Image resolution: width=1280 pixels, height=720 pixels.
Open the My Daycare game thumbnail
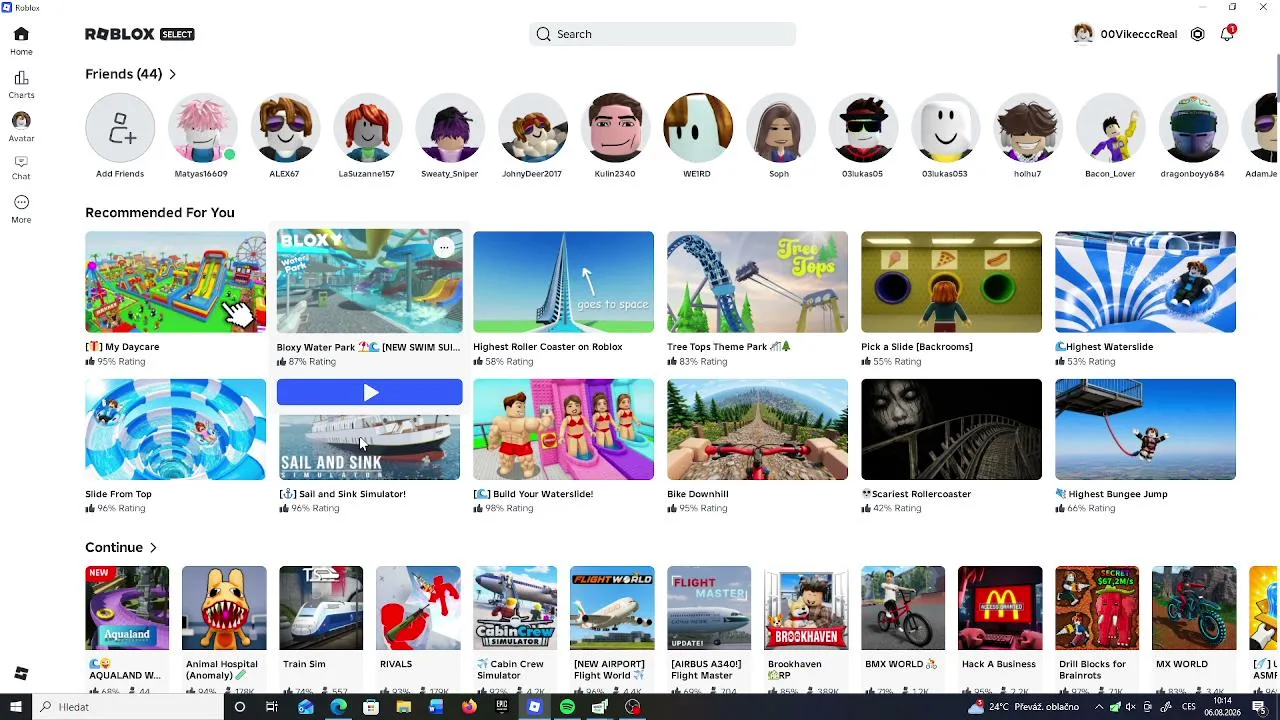tap(175, 282)
